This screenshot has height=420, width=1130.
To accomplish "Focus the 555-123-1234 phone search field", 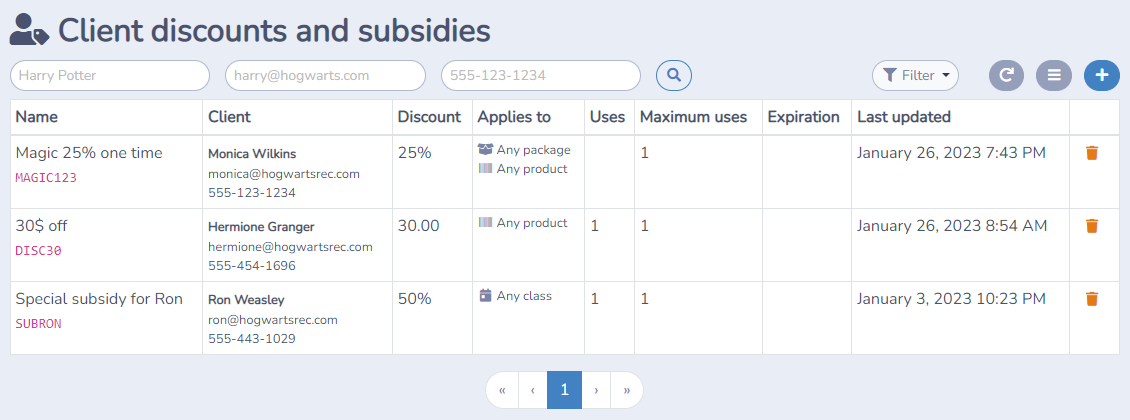I will (540, 75).
